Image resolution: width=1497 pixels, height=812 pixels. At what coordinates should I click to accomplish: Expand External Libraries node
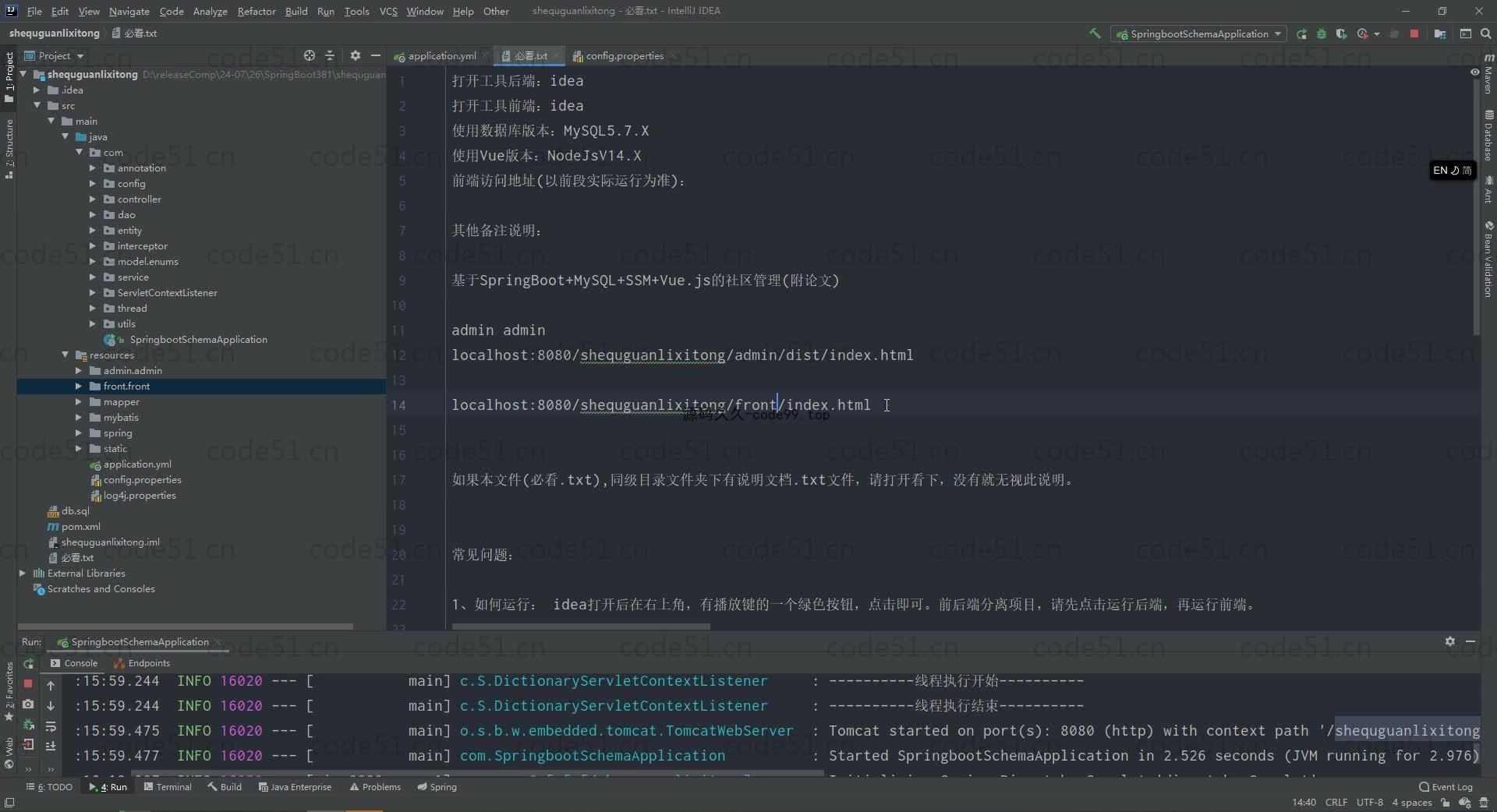pos(23,573)
